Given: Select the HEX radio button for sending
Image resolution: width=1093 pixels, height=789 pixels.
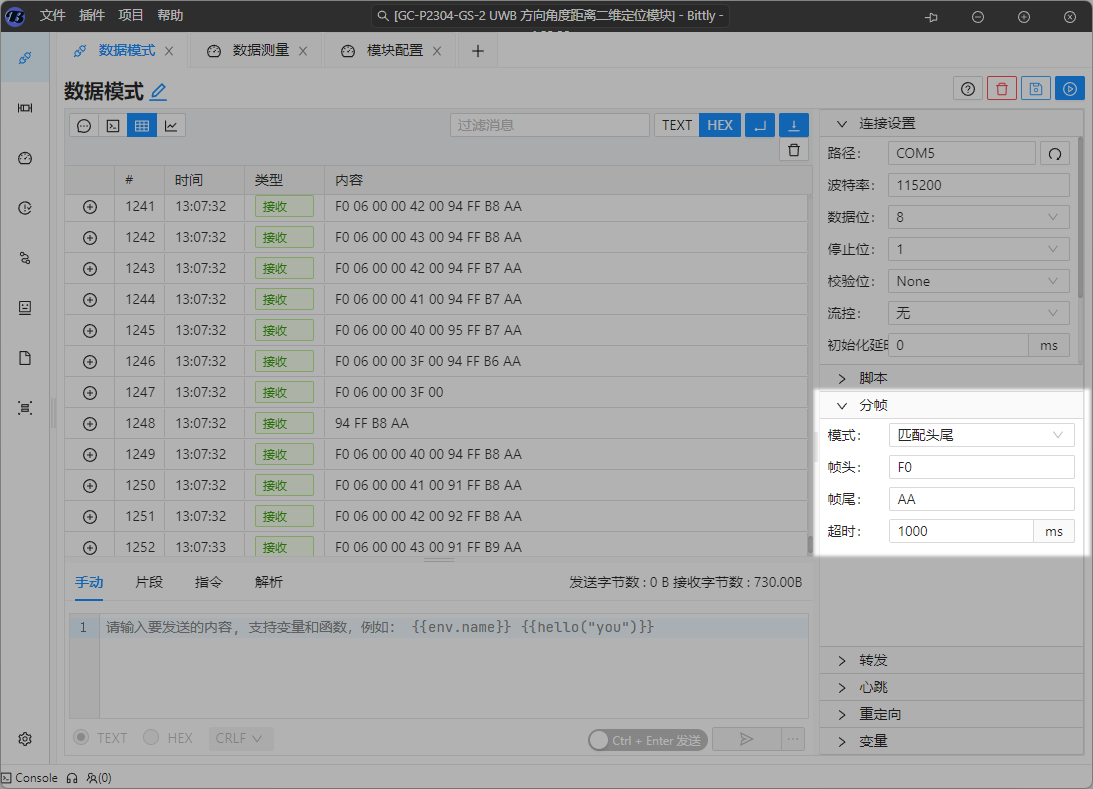Looking at the screenshot, I should tap(151, 738).
